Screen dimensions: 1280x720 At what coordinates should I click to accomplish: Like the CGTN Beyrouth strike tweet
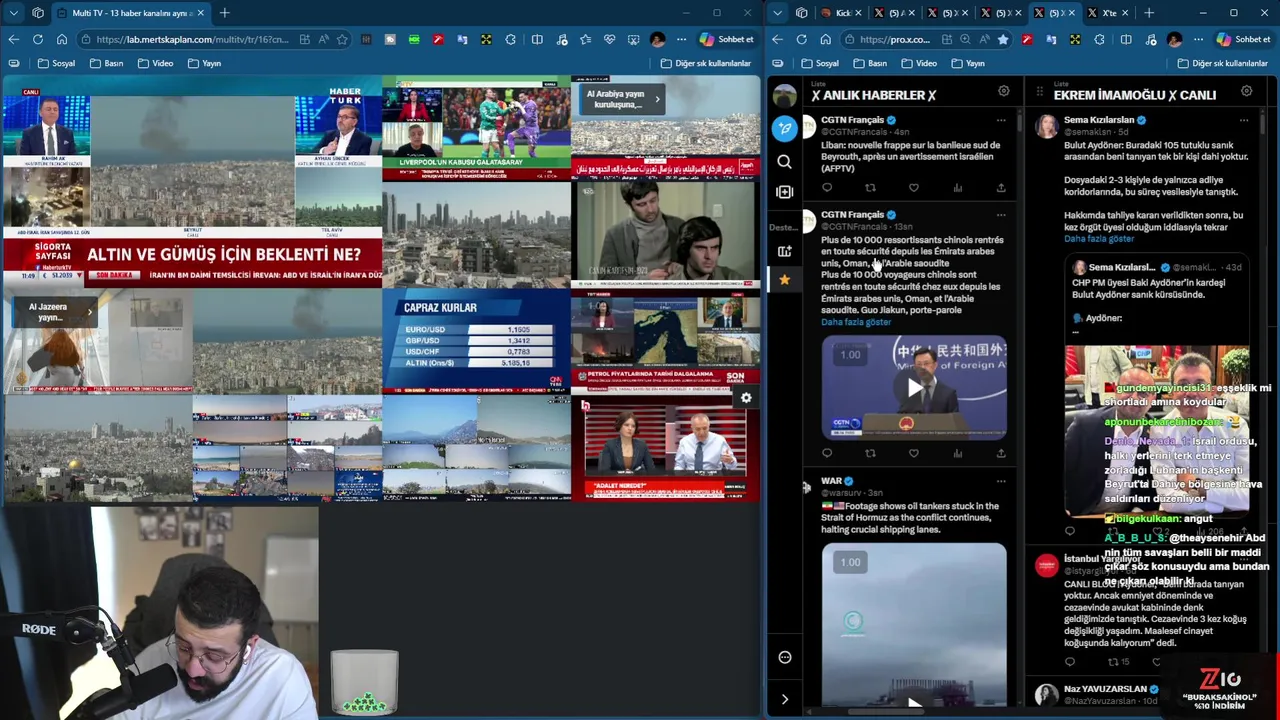(914, 188)
